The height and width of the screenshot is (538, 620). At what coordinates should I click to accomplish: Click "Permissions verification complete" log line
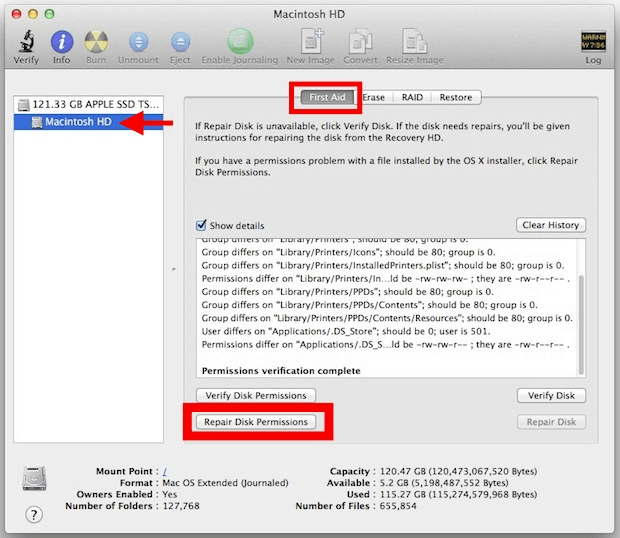(x=281, y=371)
